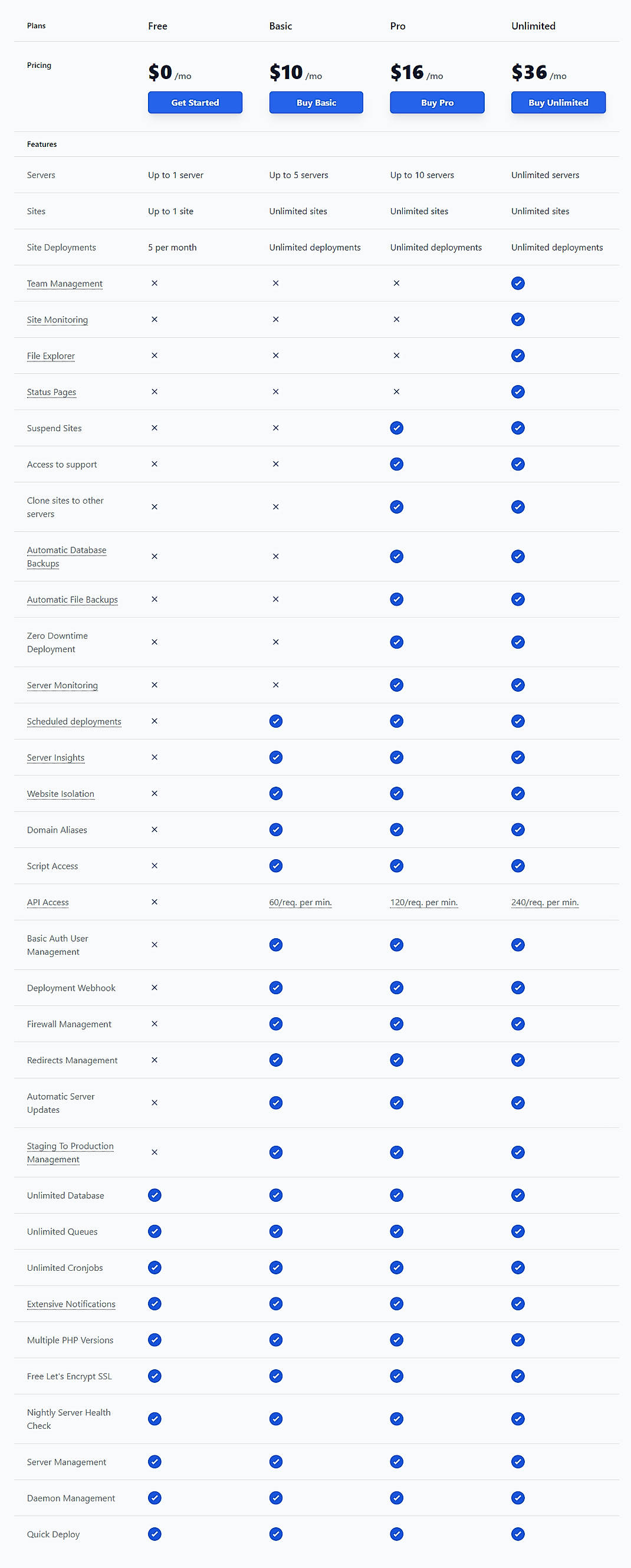Click the Free plan Nightly Server Health Check checkmark
The image size is (631, 1568).
click(155, 1418)
